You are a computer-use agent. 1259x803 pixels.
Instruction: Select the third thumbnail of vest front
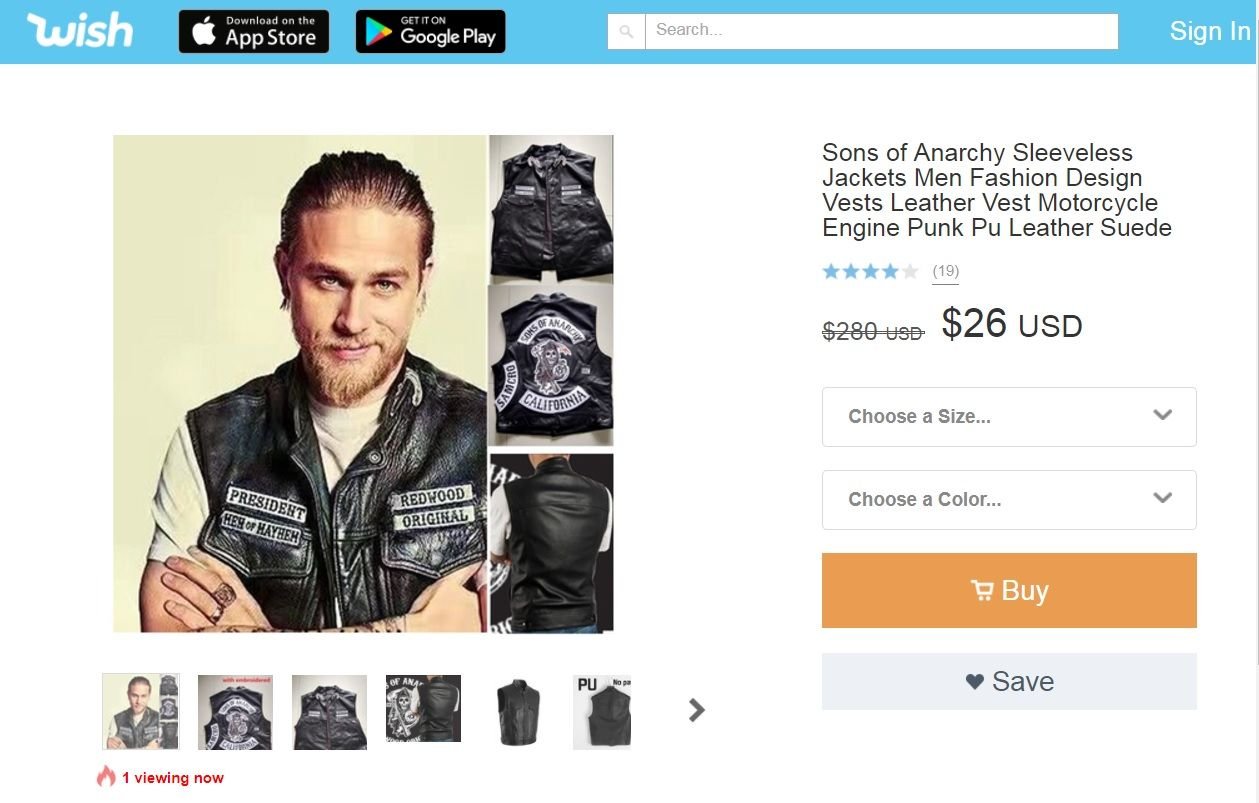click(329, 711)
